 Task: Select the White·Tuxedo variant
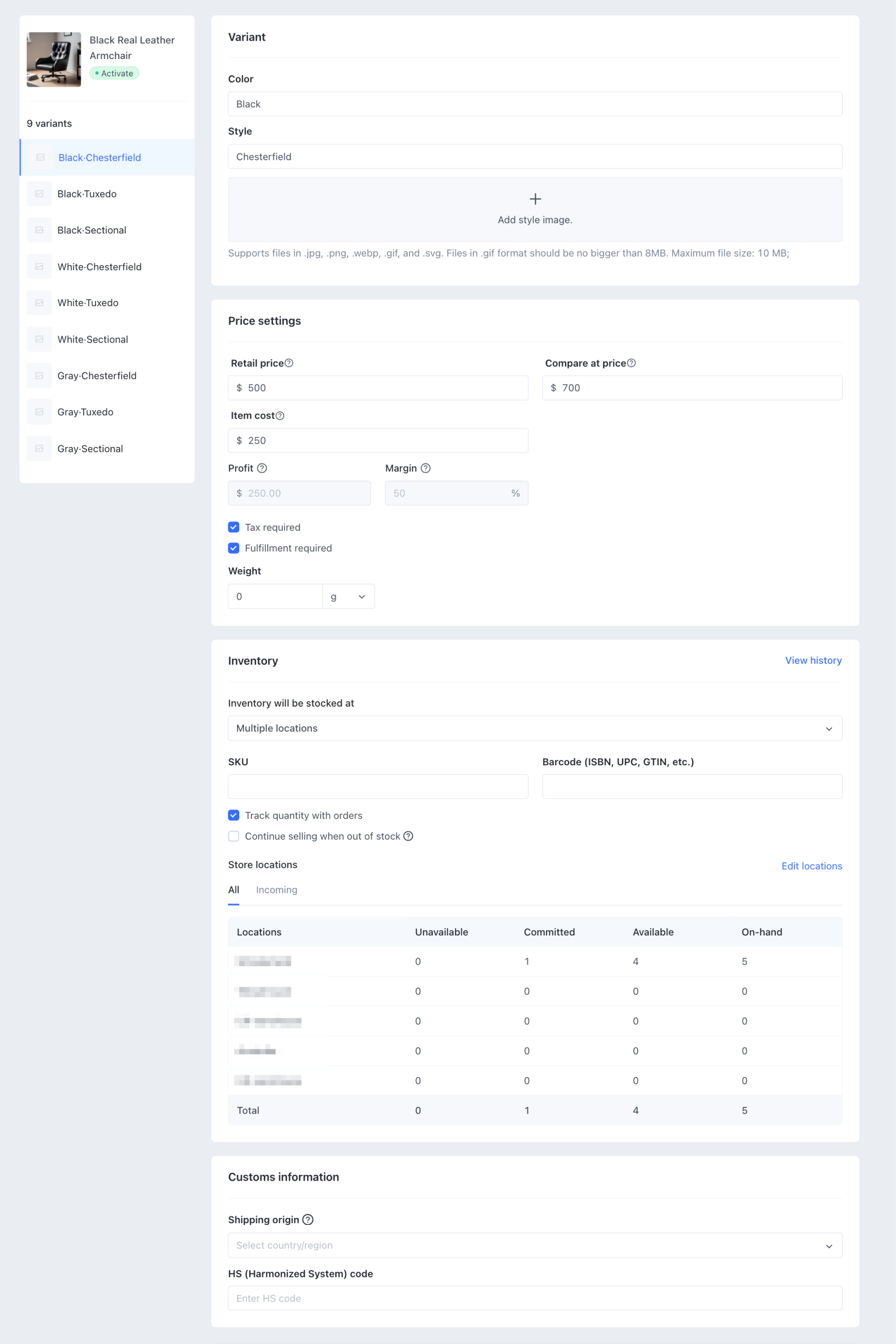(88, 303)
